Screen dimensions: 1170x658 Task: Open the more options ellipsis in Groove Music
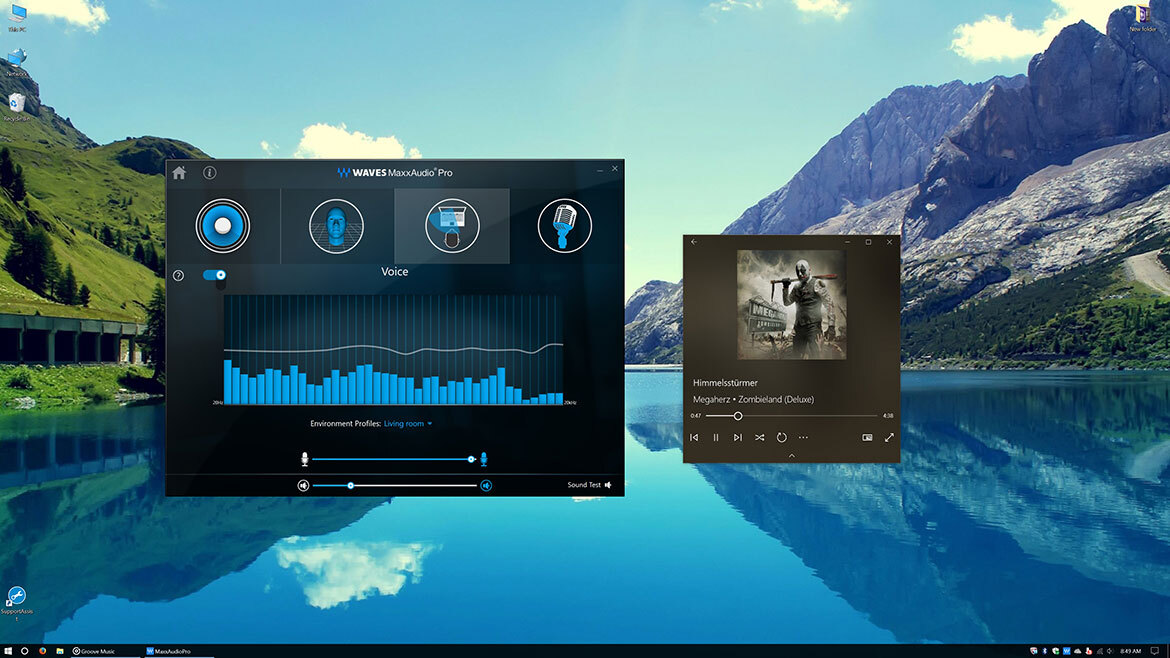(x=803, y=438)
